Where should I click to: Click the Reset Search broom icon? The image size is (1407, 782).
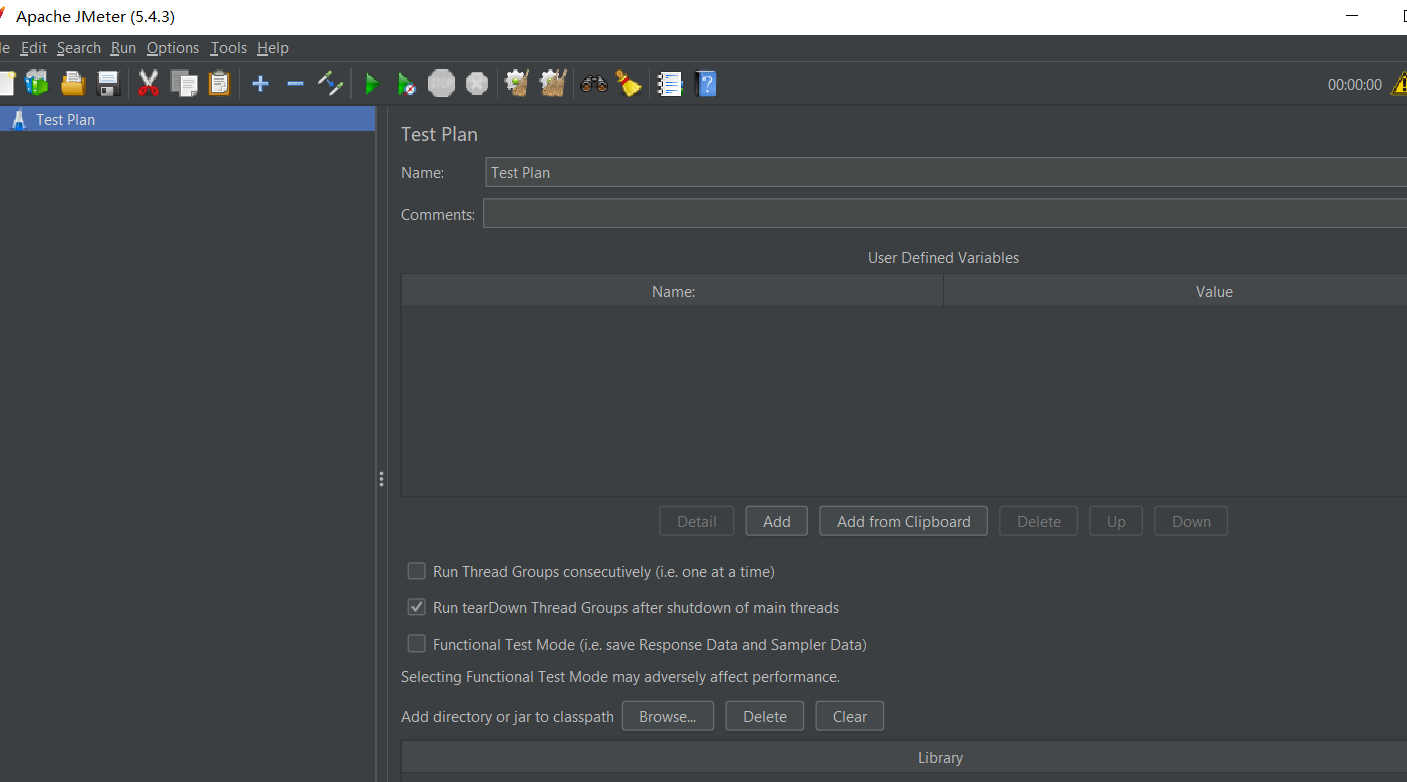coord(629,83)
